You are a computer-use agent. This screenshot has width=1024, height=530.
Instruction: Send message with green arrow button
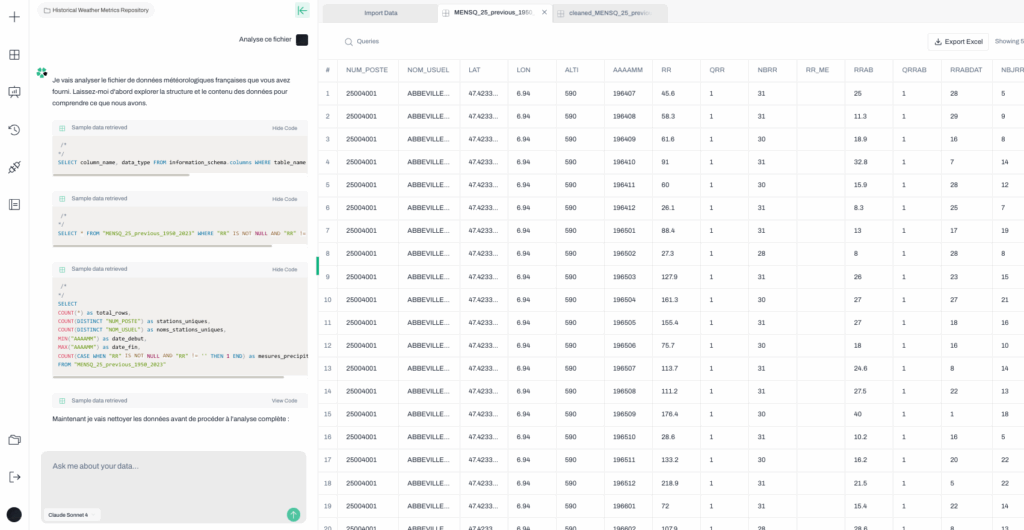293,514
